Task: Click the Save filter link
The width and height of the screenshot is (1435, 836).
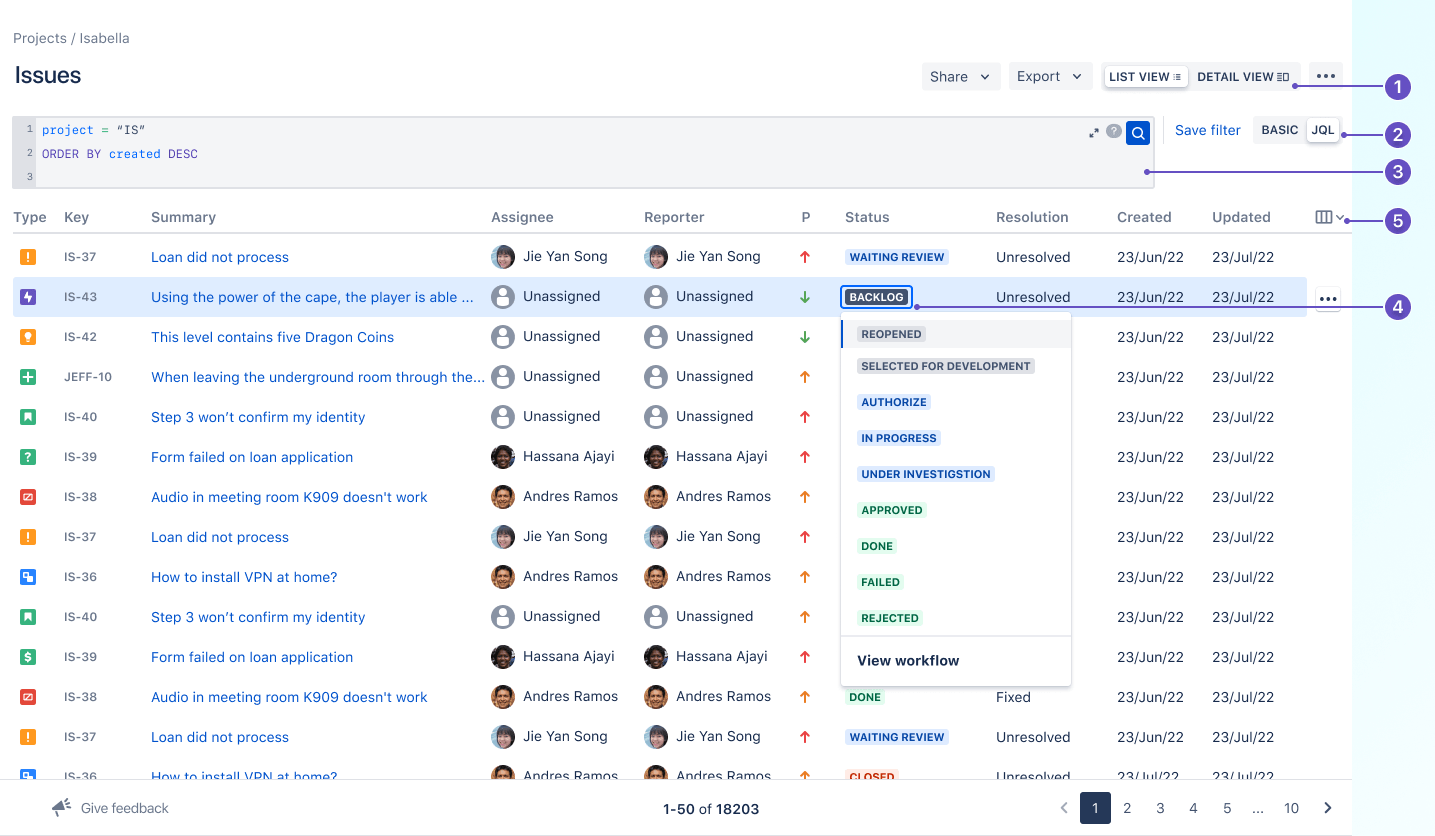Action: click(x=1207, y=130)
